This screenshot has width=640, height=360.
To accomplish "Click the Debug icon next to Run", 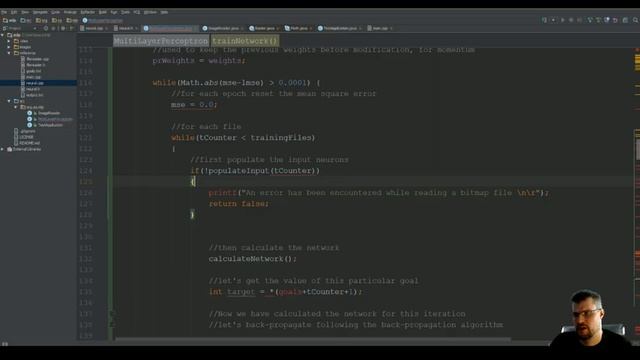I will (571, 20).
